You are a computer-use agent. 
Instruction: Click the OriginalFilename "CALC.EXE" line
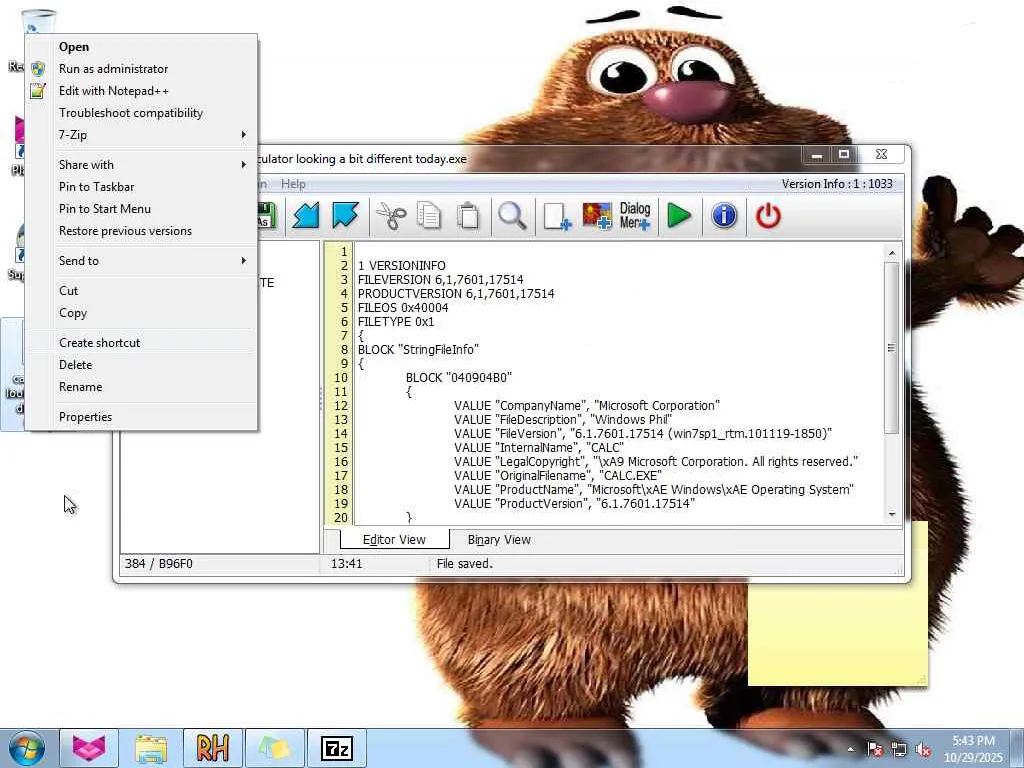[558, 476]
